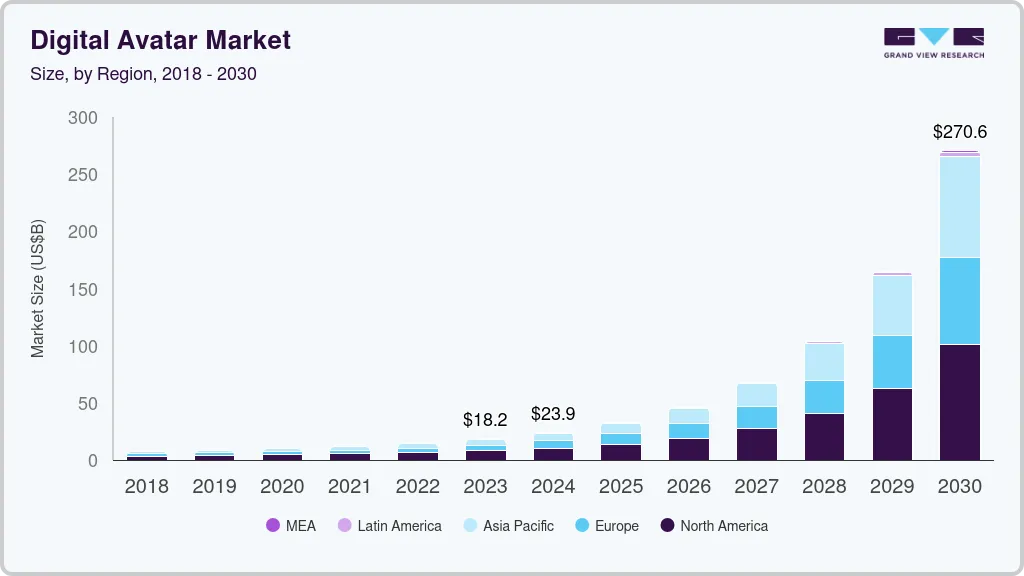Select the 2025 year label
Viewport: 1024px width, 576px height.
point(620,487)
